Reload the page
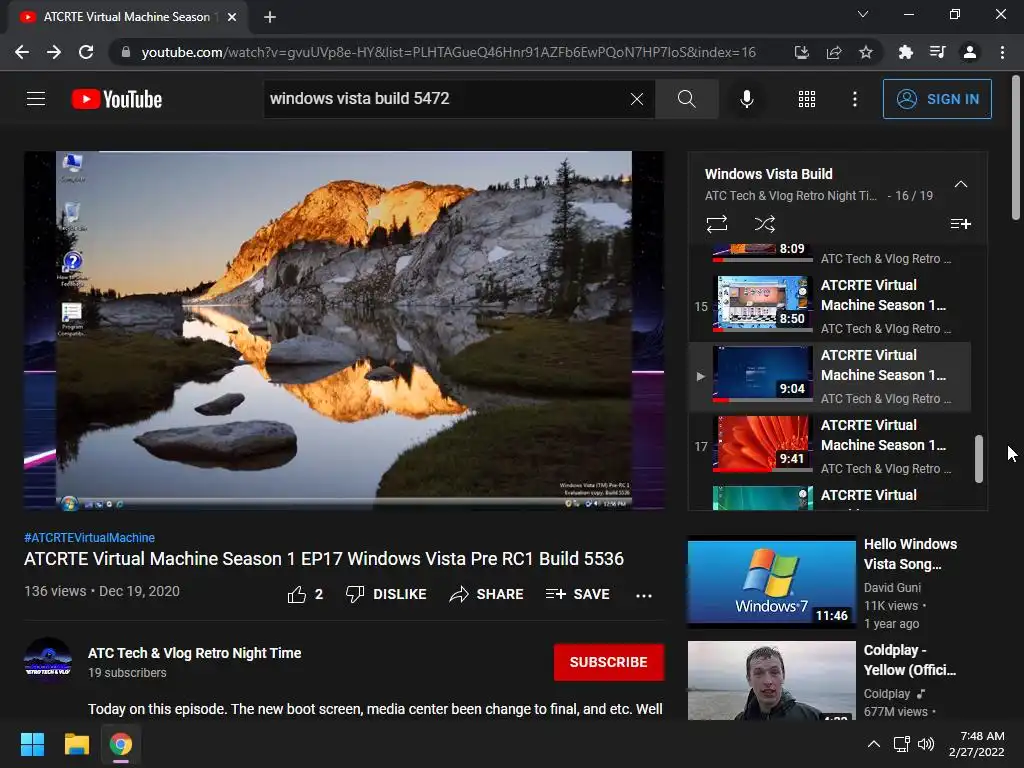The width and height of the screenshot is (1024, 768). 86,52
